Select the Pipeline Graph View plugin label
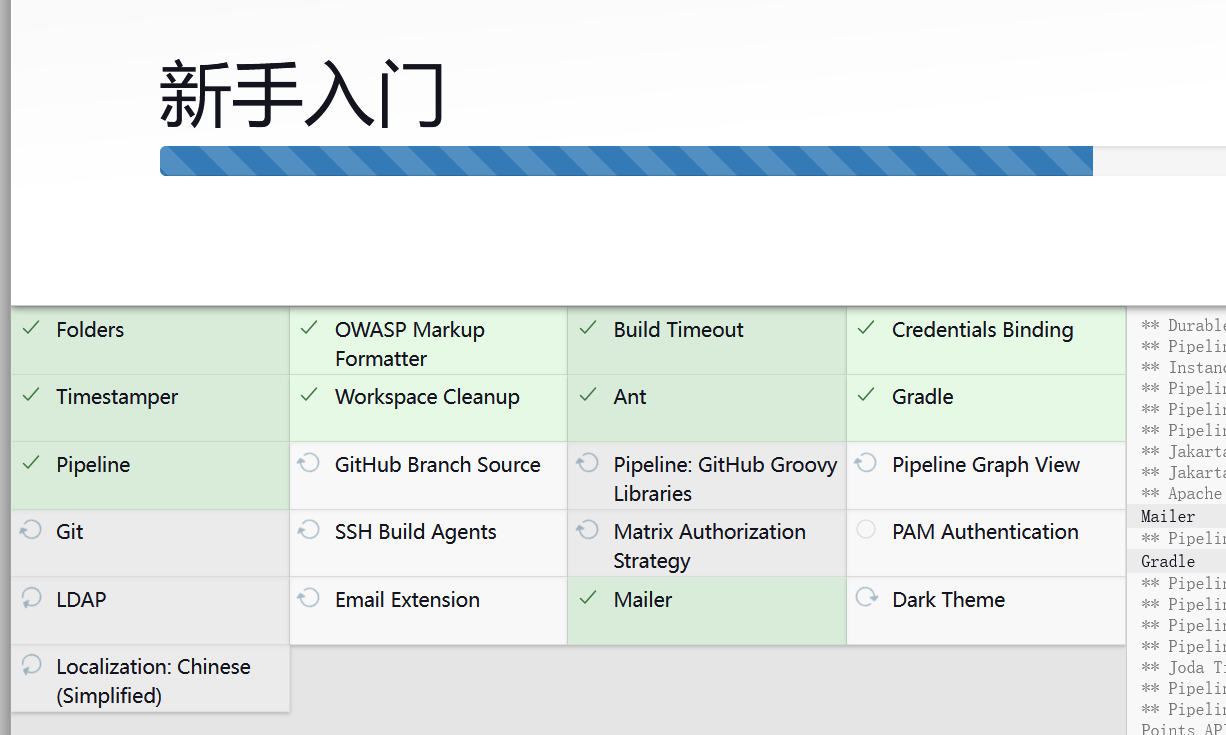The width and height of the screenshot is (1226, 735). point(985,465)
